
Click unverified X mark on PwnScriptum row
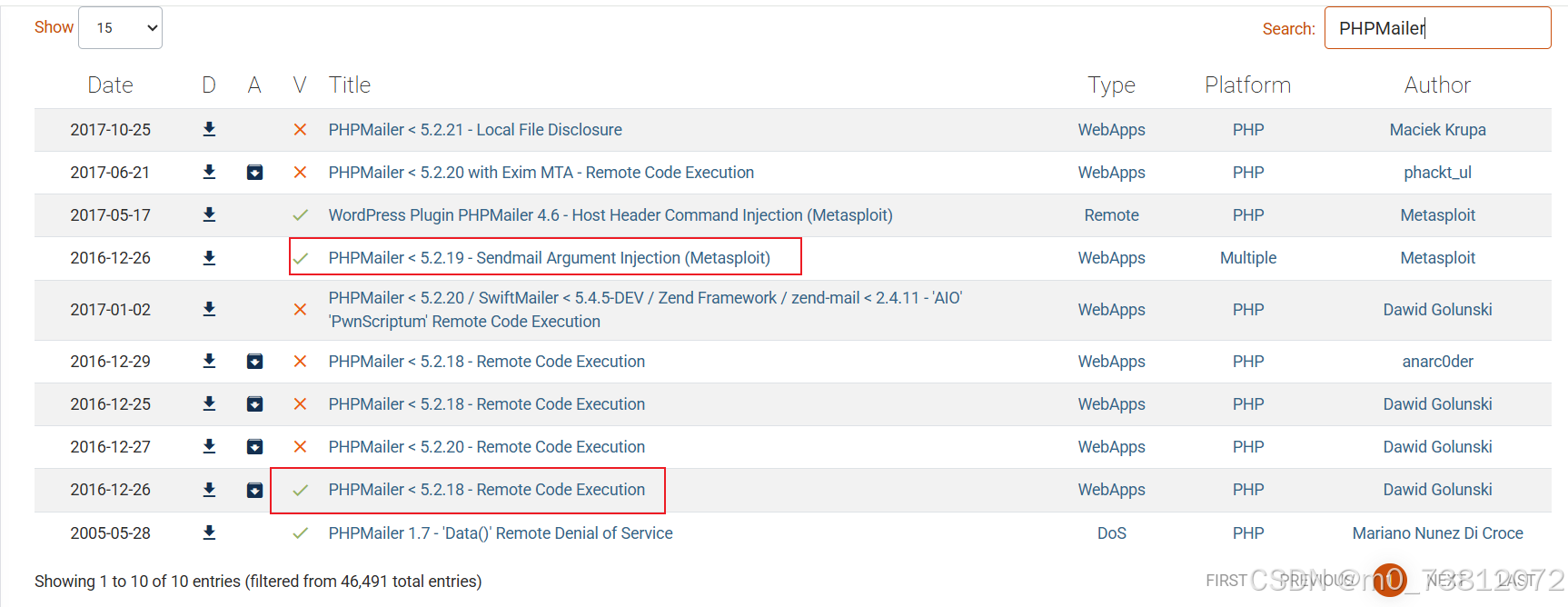[300, 310]
